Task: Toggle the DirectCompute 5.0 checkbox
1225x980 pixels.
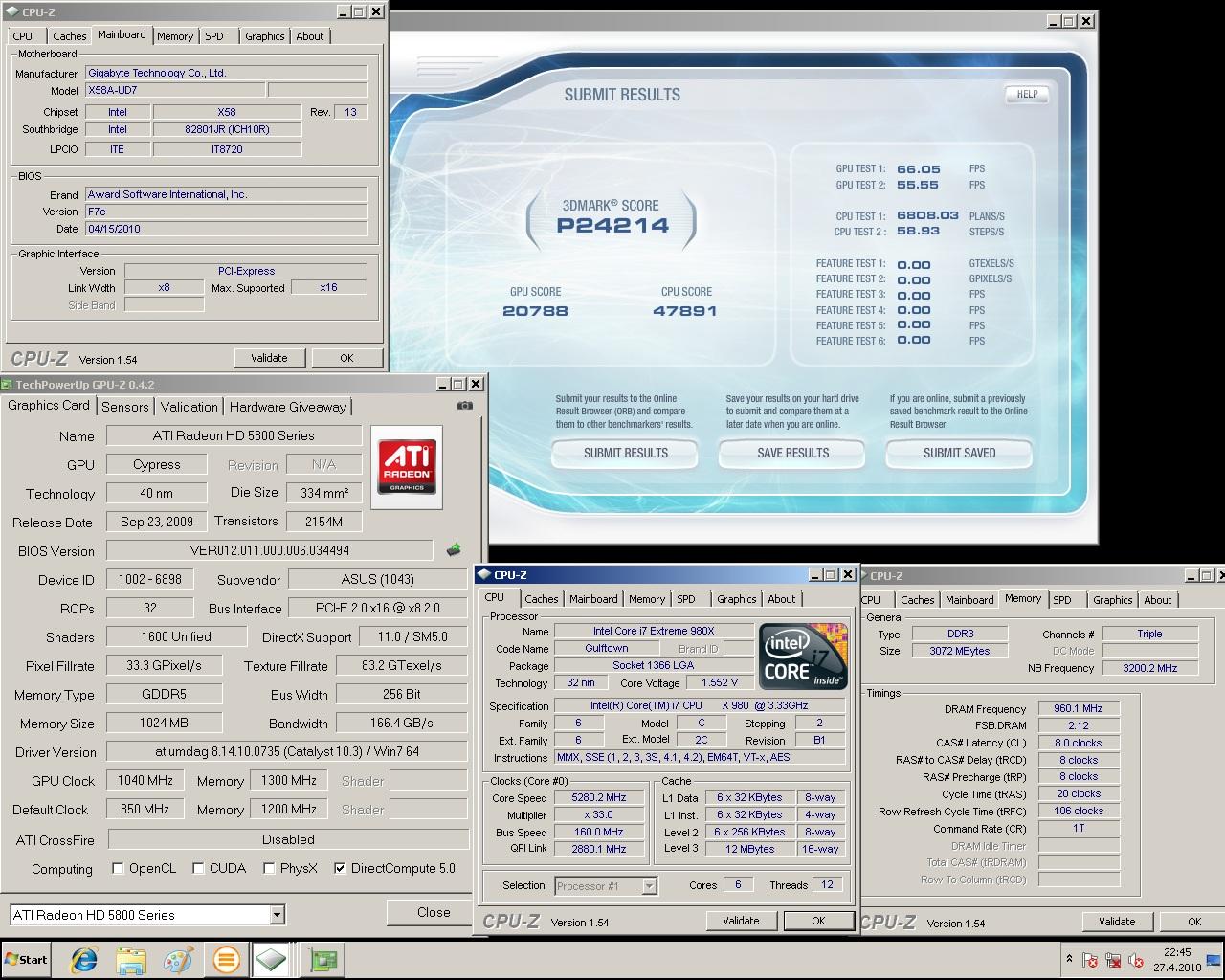Action: pyautogui.click(x=340, y=868)
